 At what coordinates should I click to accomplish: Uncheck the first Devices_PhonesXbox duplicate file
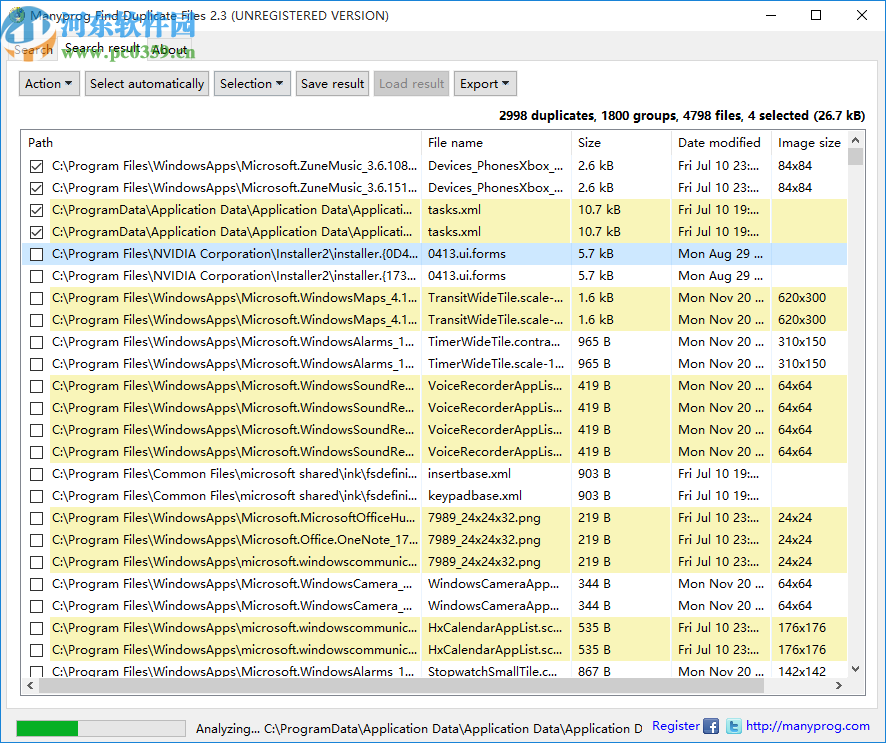click(x=36, y=166)
